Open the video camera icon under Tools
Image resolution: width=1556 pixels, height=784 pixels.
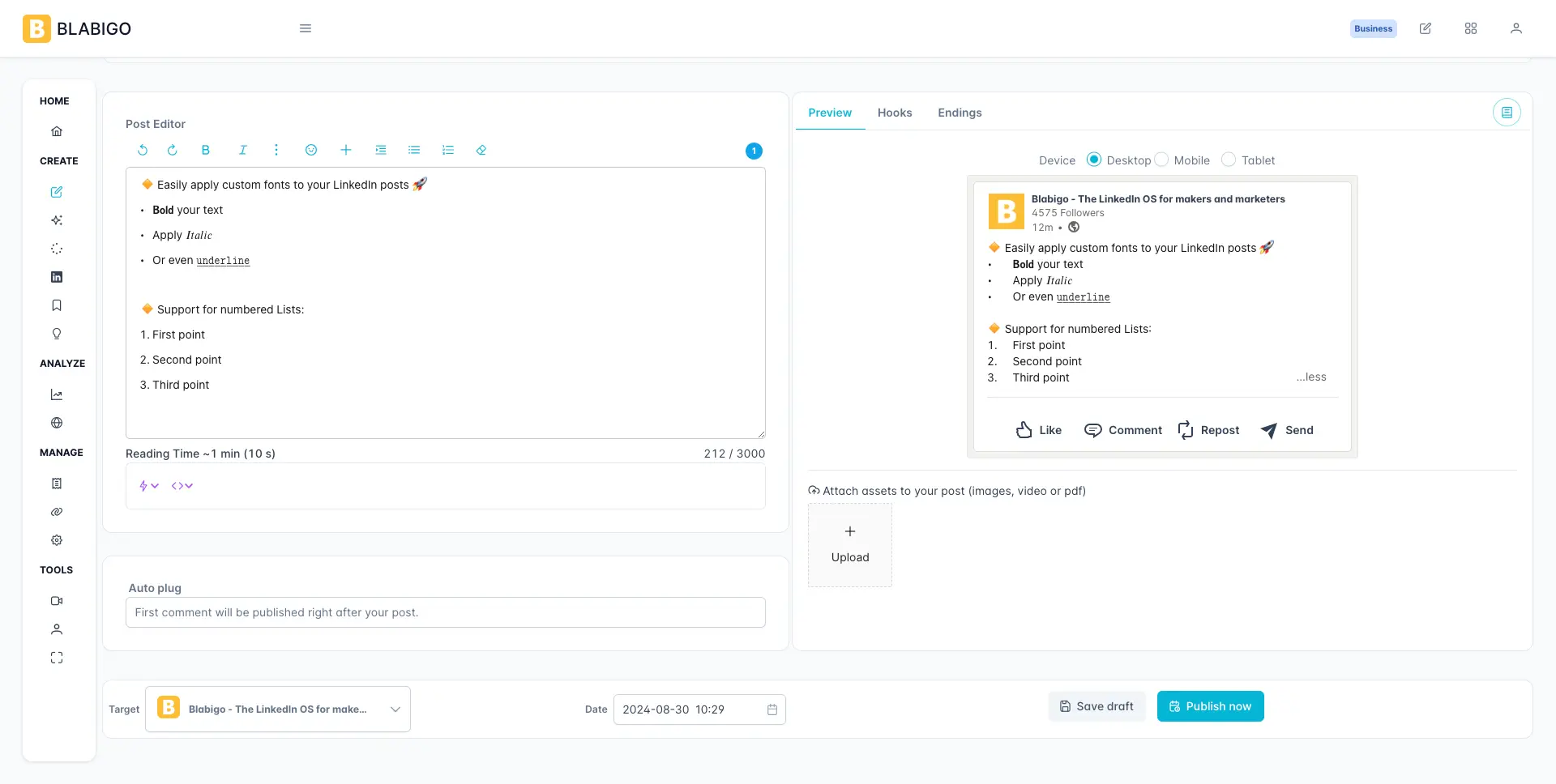57,601
